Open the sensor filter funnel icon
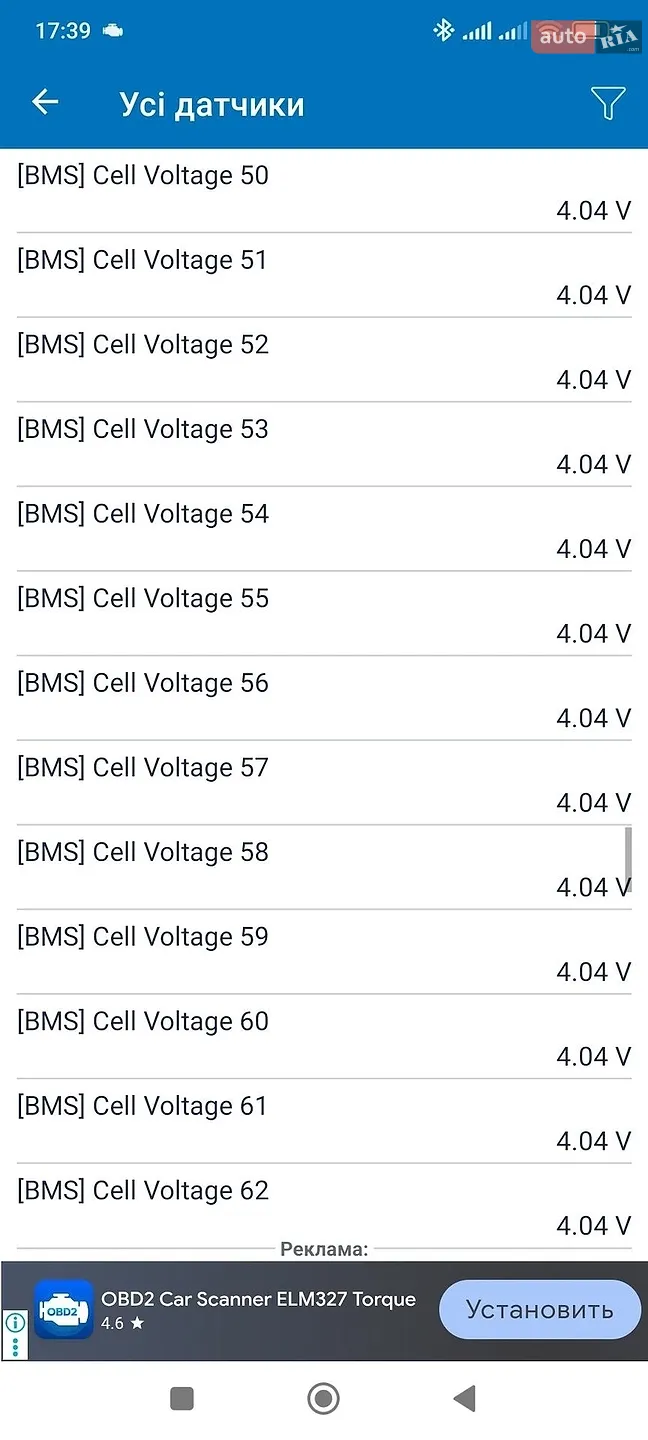The height and width of the screenshot is (1440, 648). coord(607,103)
